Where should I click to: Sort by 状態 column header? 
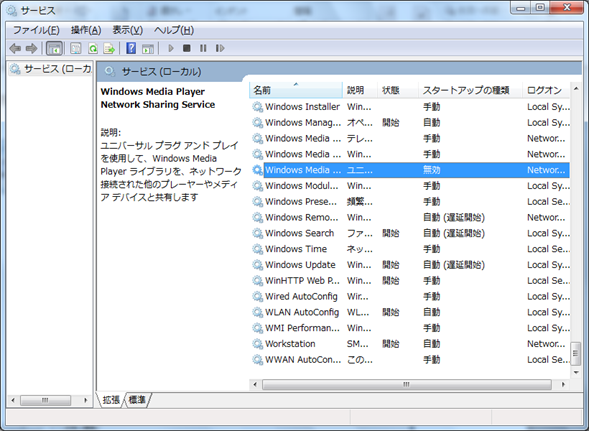397,90
